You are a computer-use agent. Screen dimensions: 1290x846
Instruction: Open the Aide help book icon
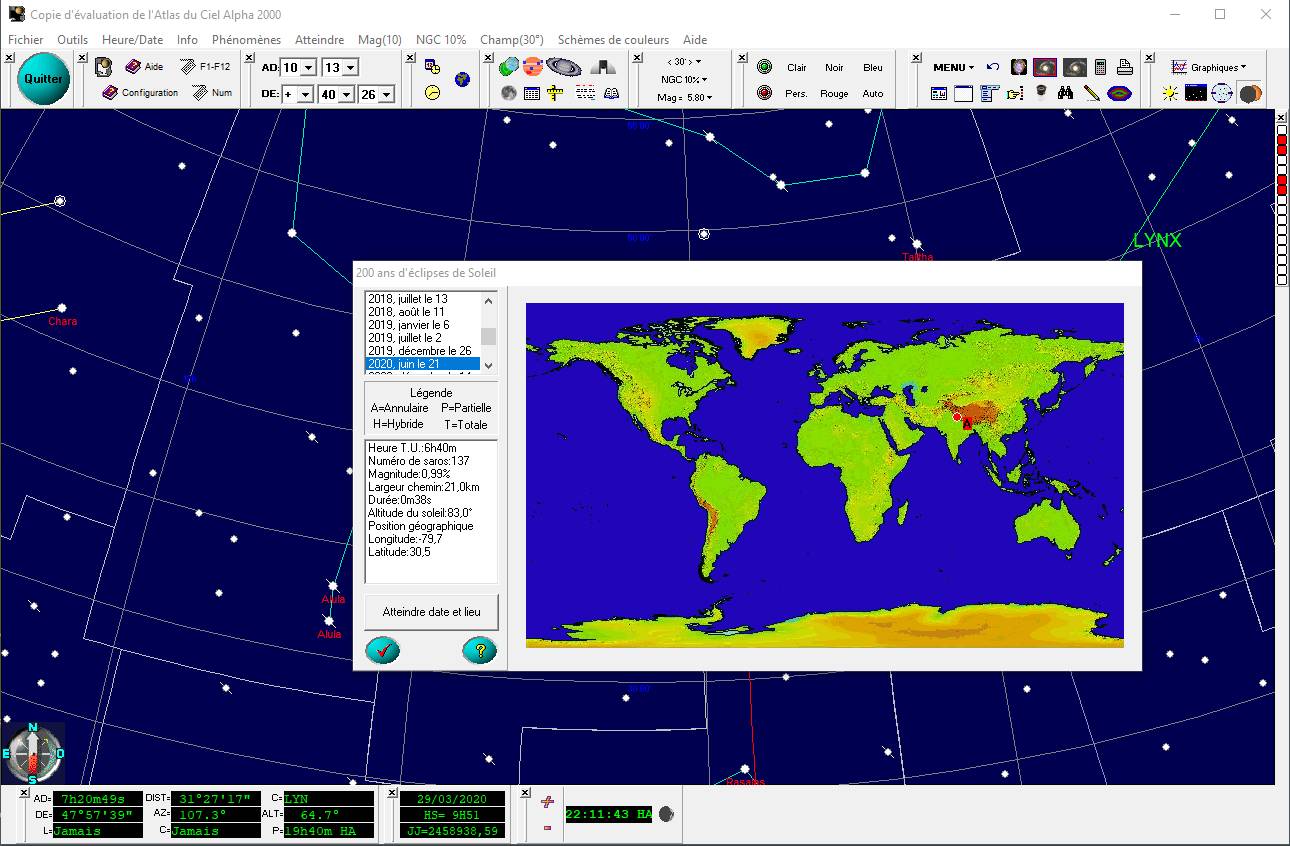[x=133, y=67]
